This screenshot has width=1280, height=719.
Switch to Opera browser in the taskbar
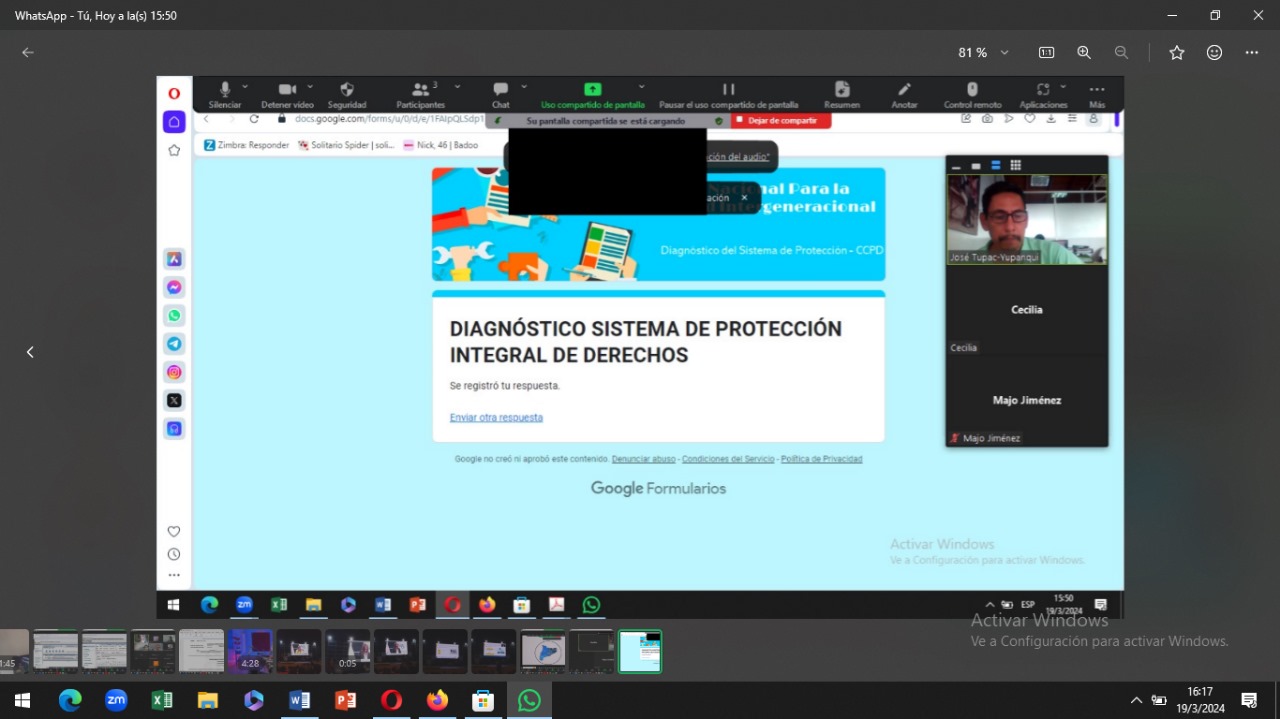point(391,700)
